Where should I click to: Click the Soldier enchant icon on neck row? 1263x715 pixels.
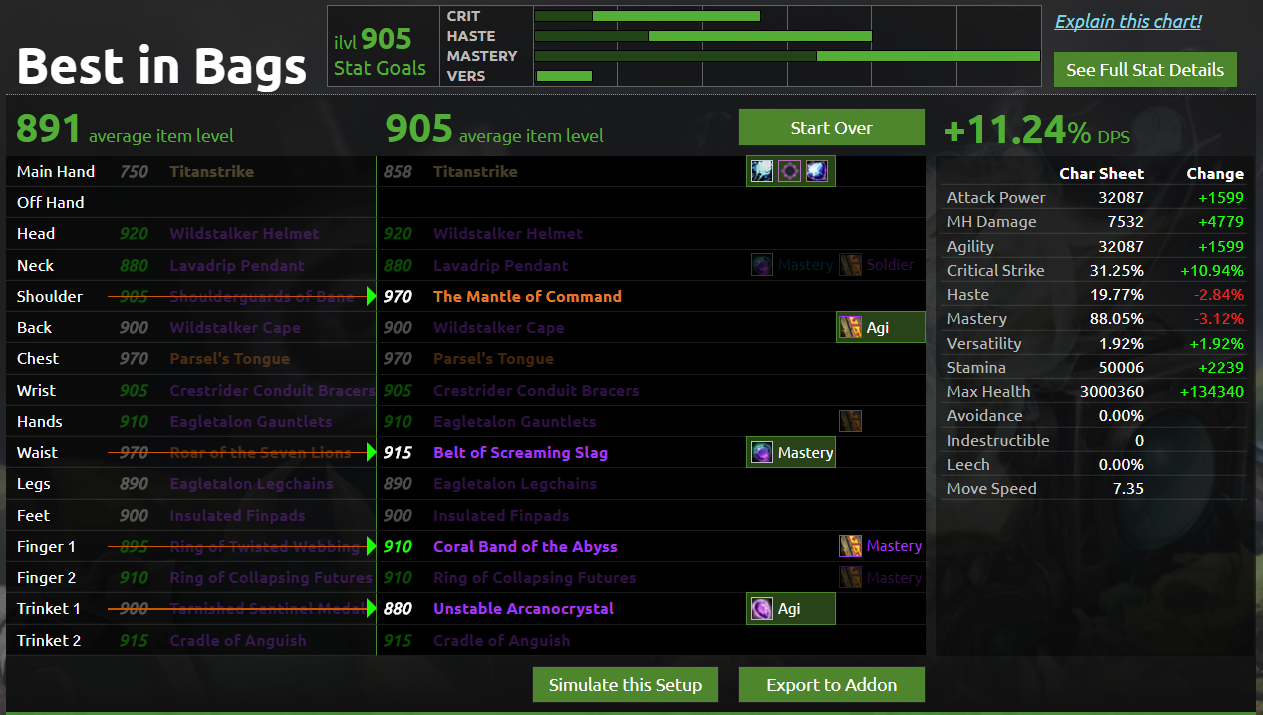(850, 265)
